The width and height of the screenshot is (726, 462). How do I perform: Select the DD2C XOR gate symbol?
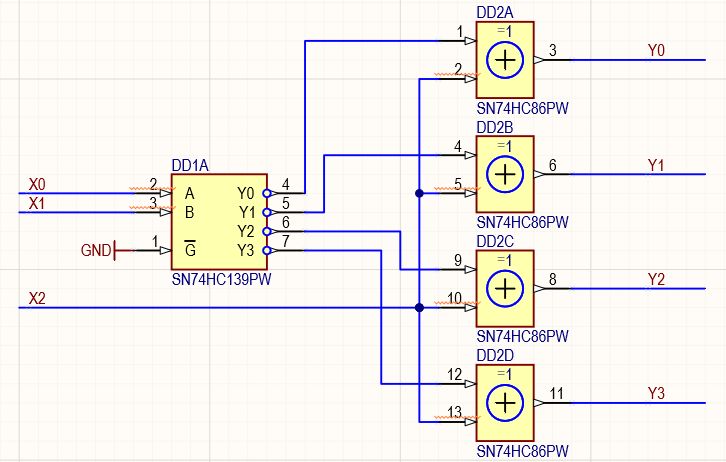coord(505,288)
